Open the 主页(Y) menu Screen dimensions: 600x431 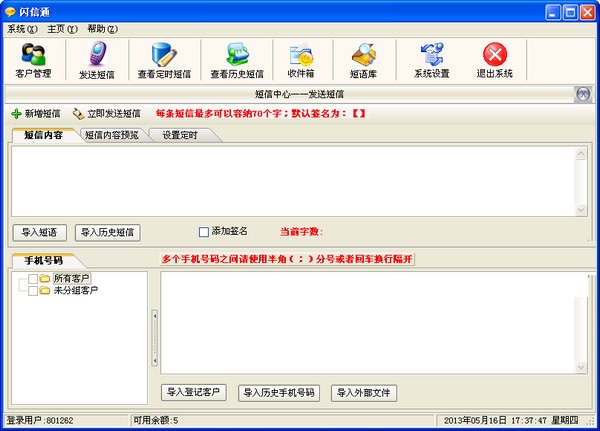click(x=62, y=29)
